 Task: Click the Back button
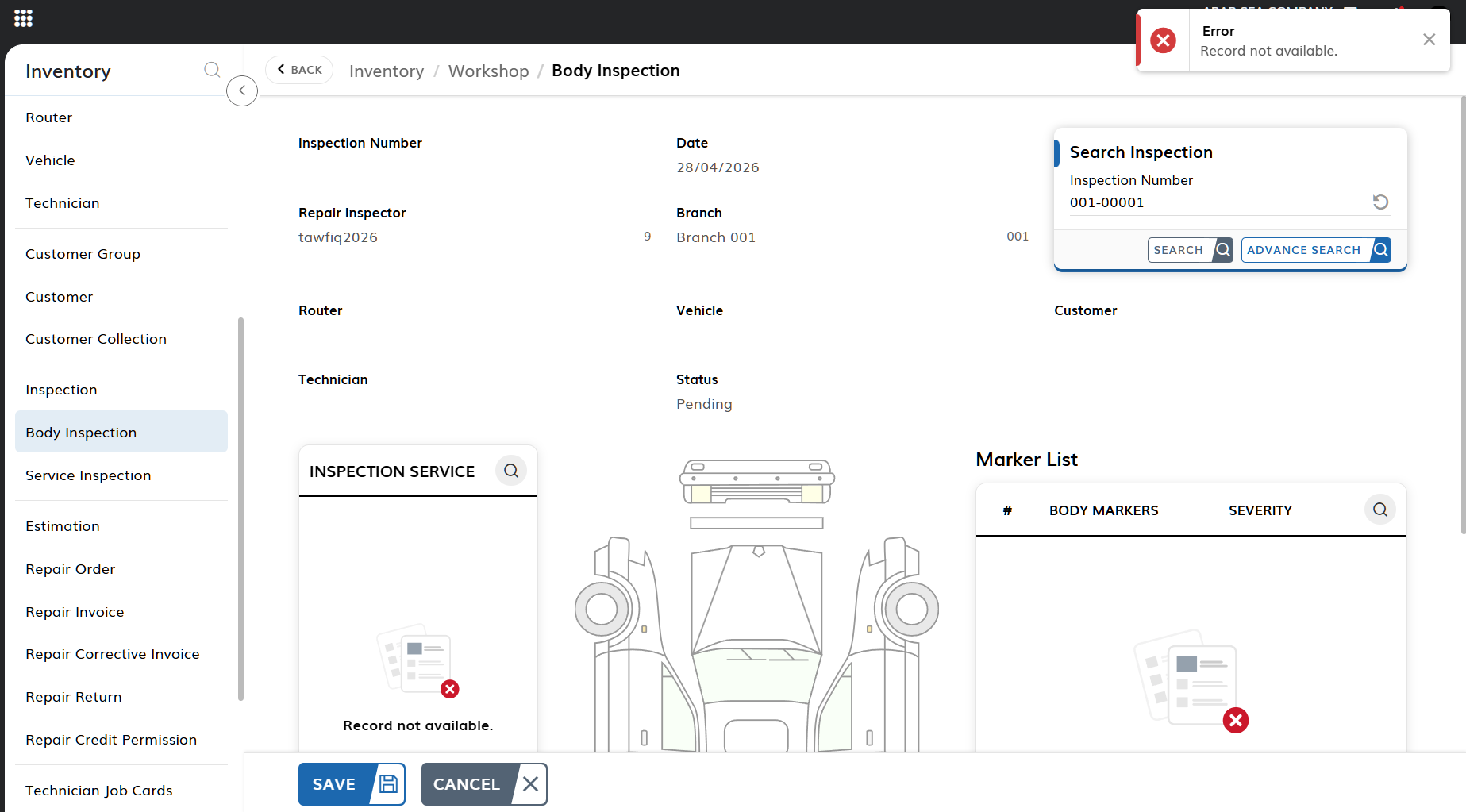coord(299,70)
